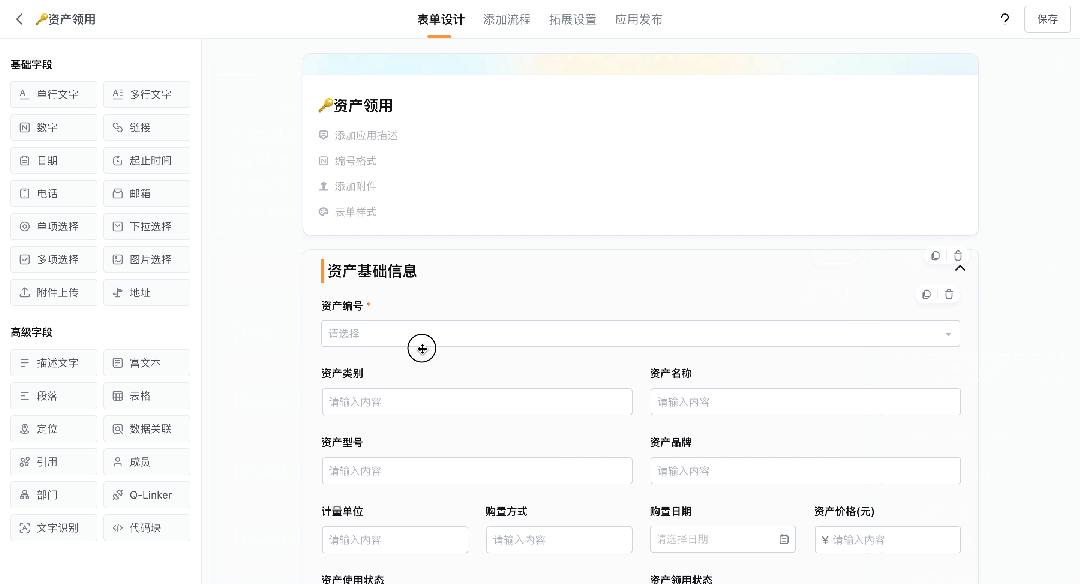Add the 附件上传 field widget
The height and width of the screenshot is (584, 1080).
(x=54, y=292)
